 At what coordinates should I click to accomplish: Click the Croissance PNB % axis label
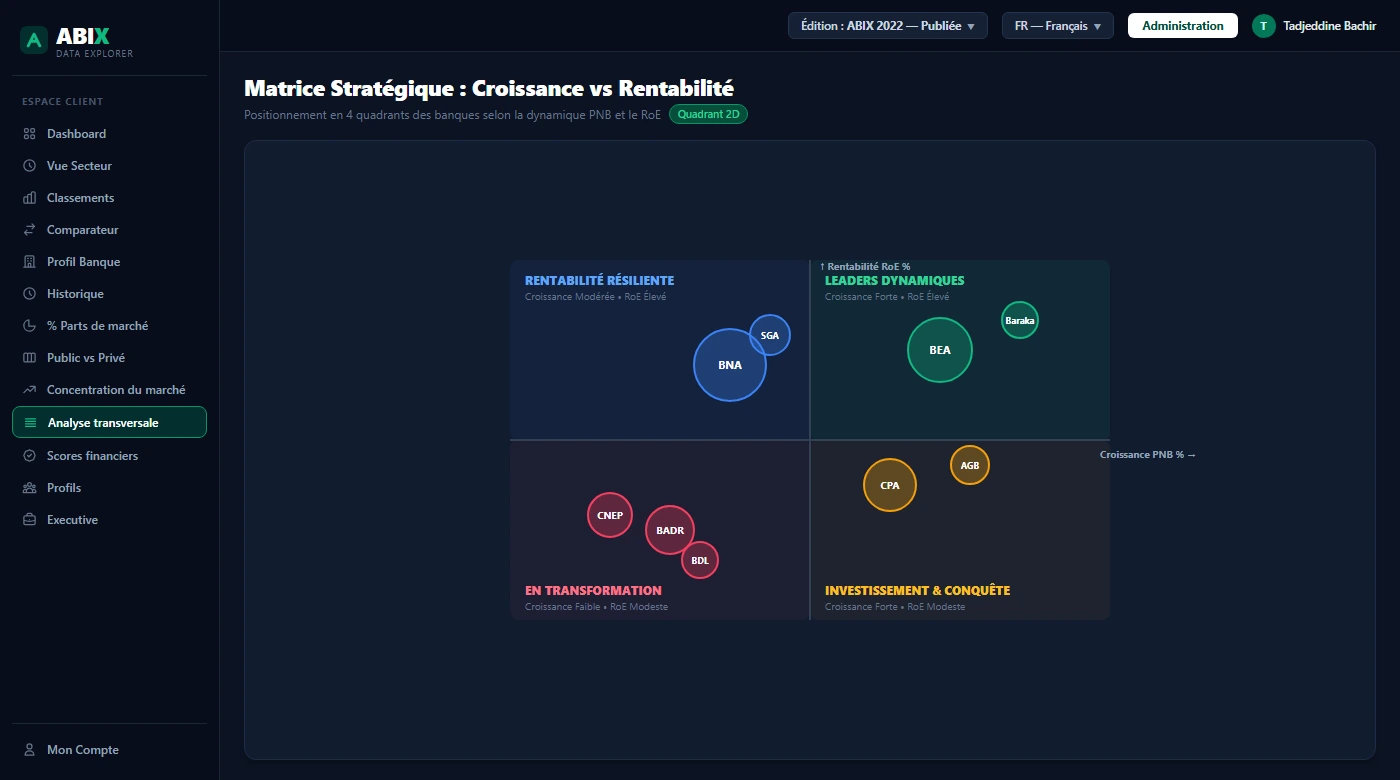(x=1148, y=455)
